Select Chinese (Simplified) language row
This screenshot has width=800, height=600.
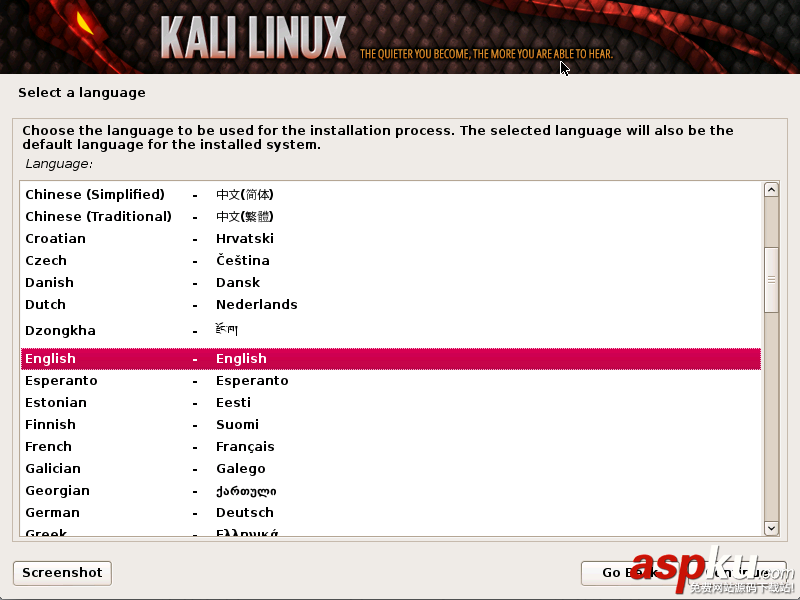tap(391, 194)
